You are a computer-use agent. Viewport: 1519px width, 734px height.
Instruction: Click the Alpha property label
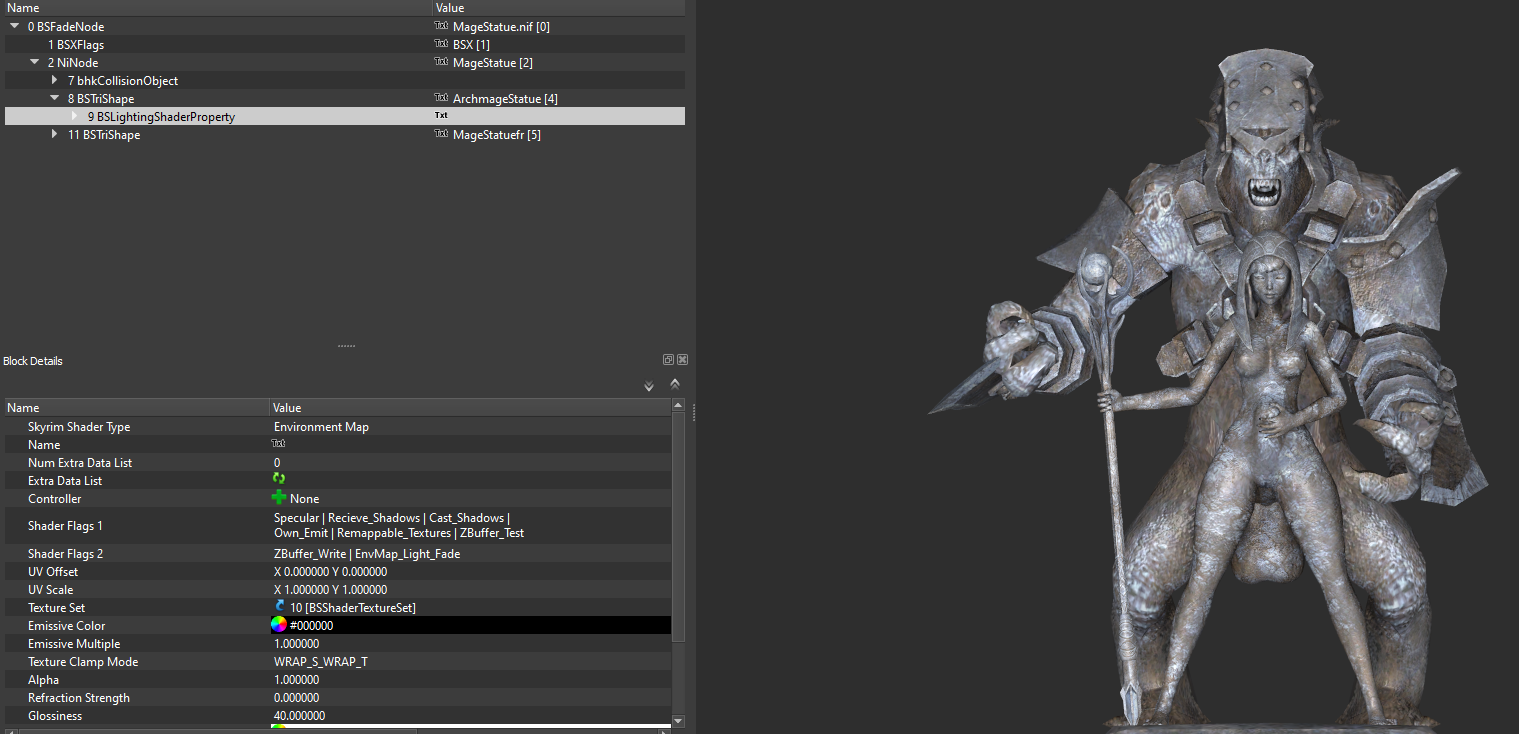pyautogui.click(x=43, y=680)
